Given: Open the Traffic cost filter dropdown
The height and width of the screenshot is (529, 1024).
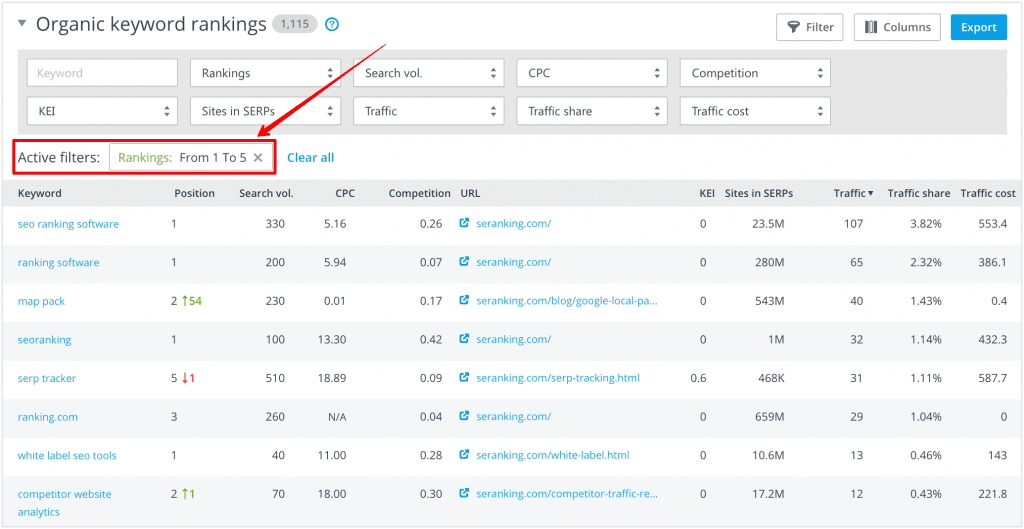Looking at the screenshot, I should [x=755, y=111].
